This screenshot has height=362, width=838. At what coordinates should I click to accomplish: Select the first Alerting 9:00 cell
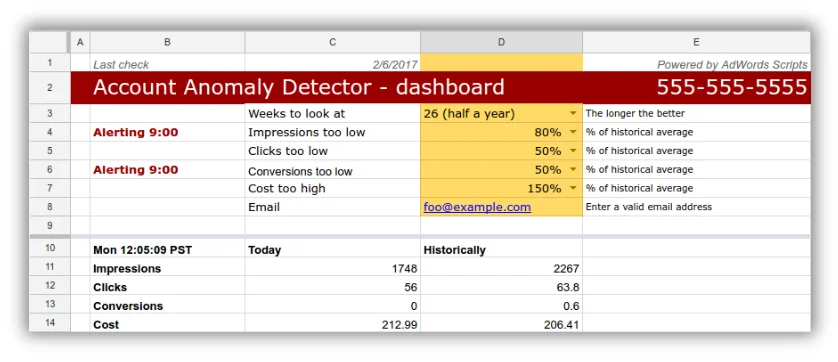167,132
